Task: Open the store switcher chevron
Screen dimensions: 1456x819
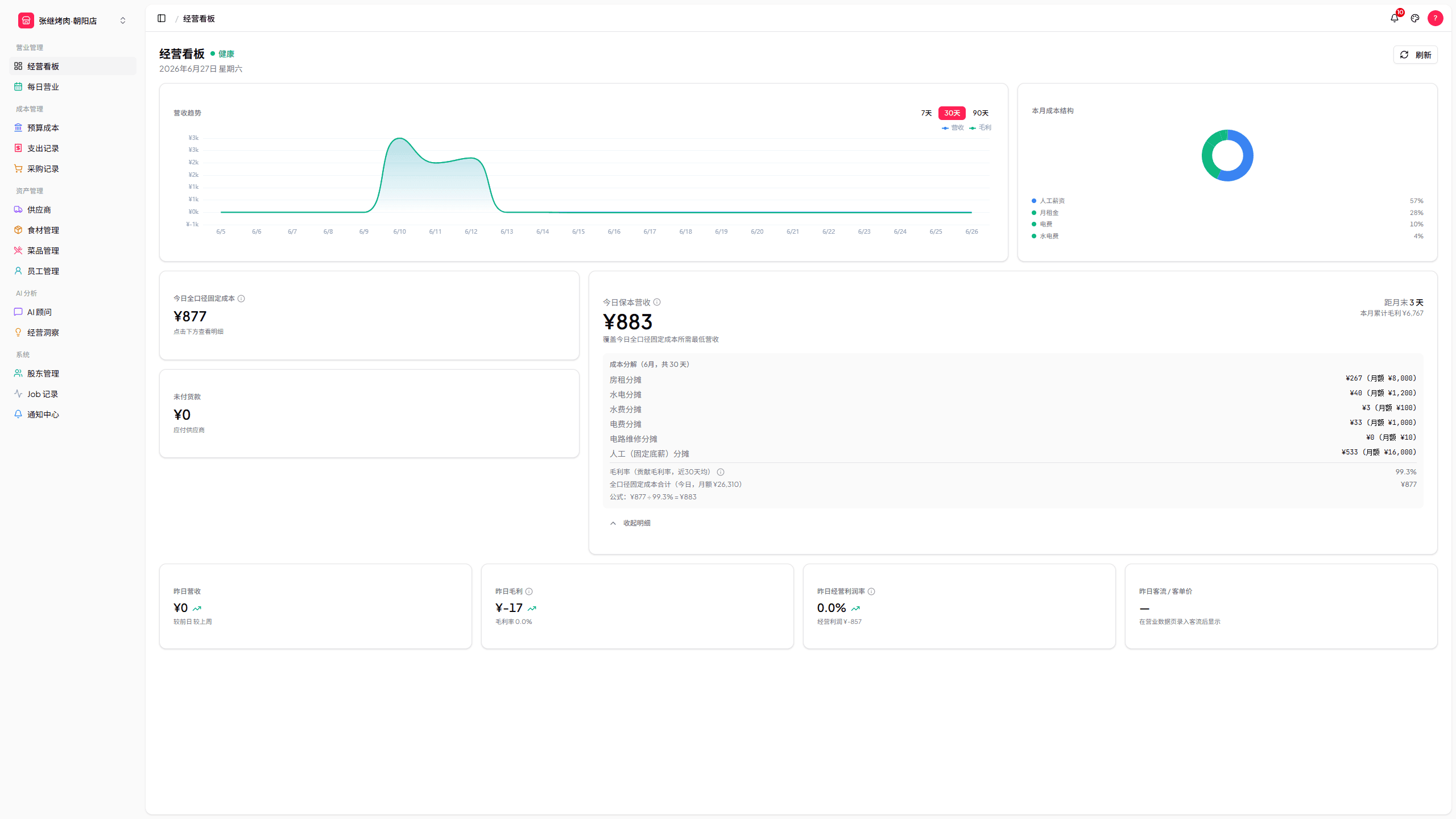Action: point(123,20)
